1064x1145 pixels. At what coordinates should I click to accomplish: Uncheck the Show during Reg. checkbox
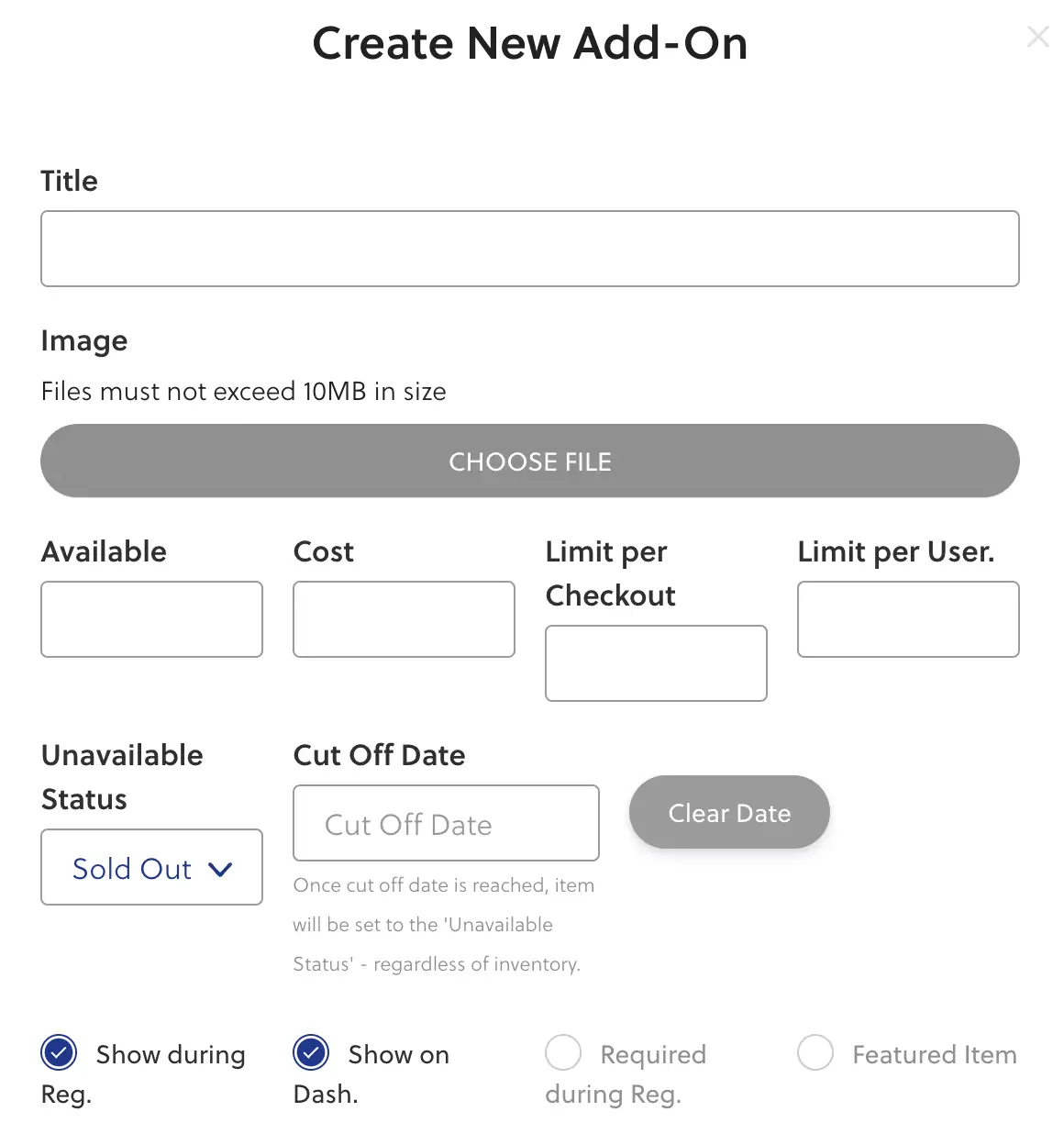click(60, 1053)
